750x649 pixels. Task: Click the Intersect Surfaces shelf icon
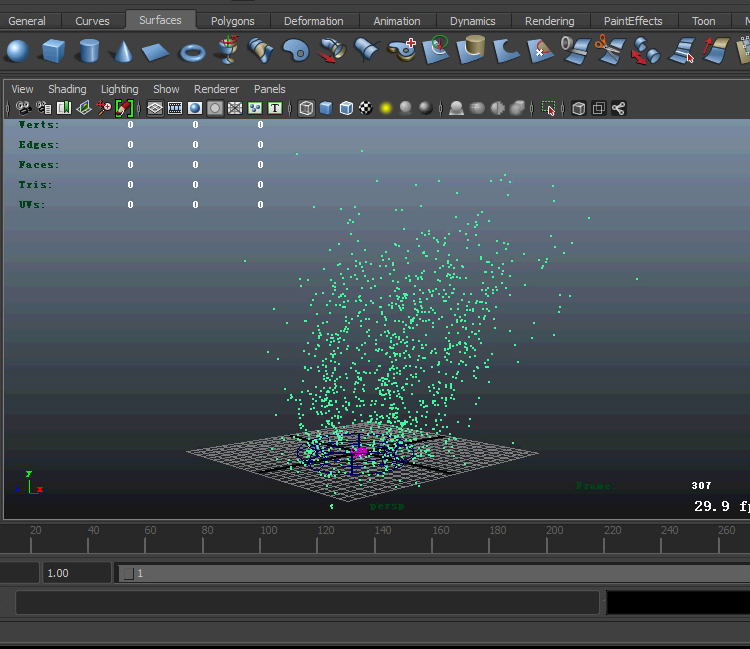tap(472, 50)
